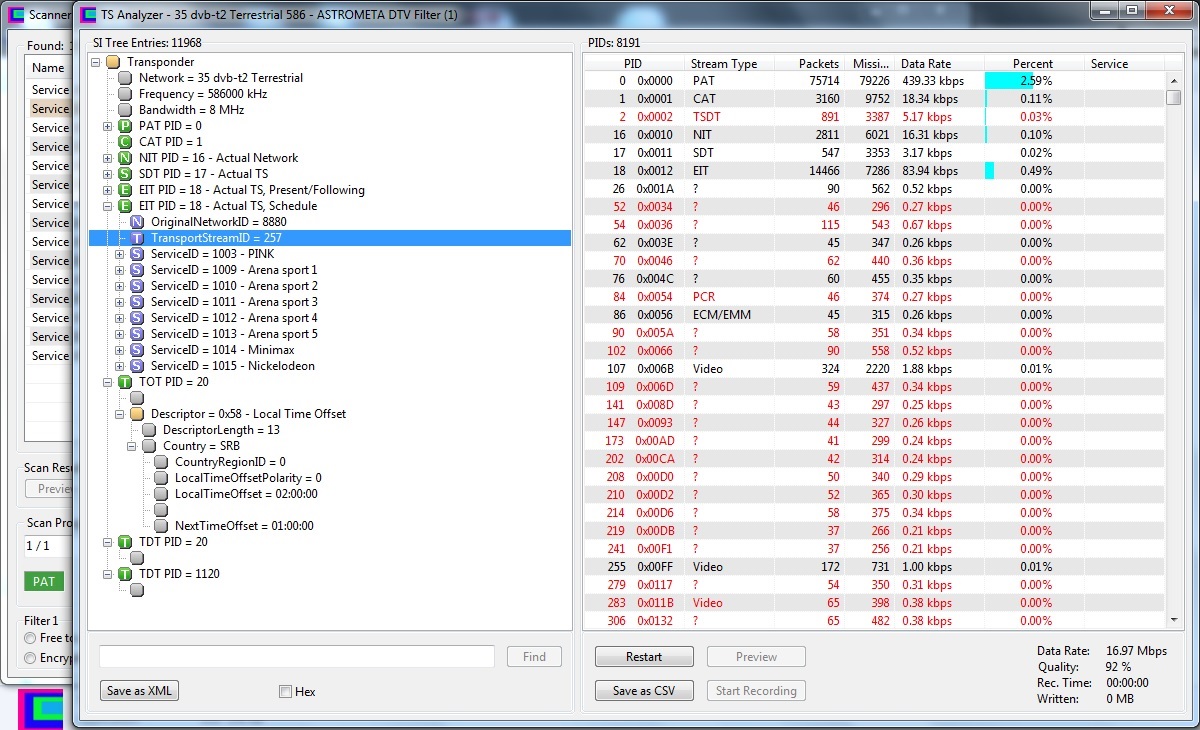Toggle the Hex checkbox

pos(285,691)
